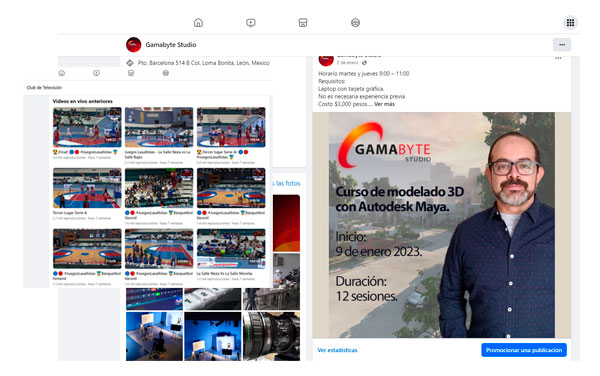The height and width of the screenshot is (376, 600).
Task: Click the globe public audience icon on post
Action: pos(364,62)
